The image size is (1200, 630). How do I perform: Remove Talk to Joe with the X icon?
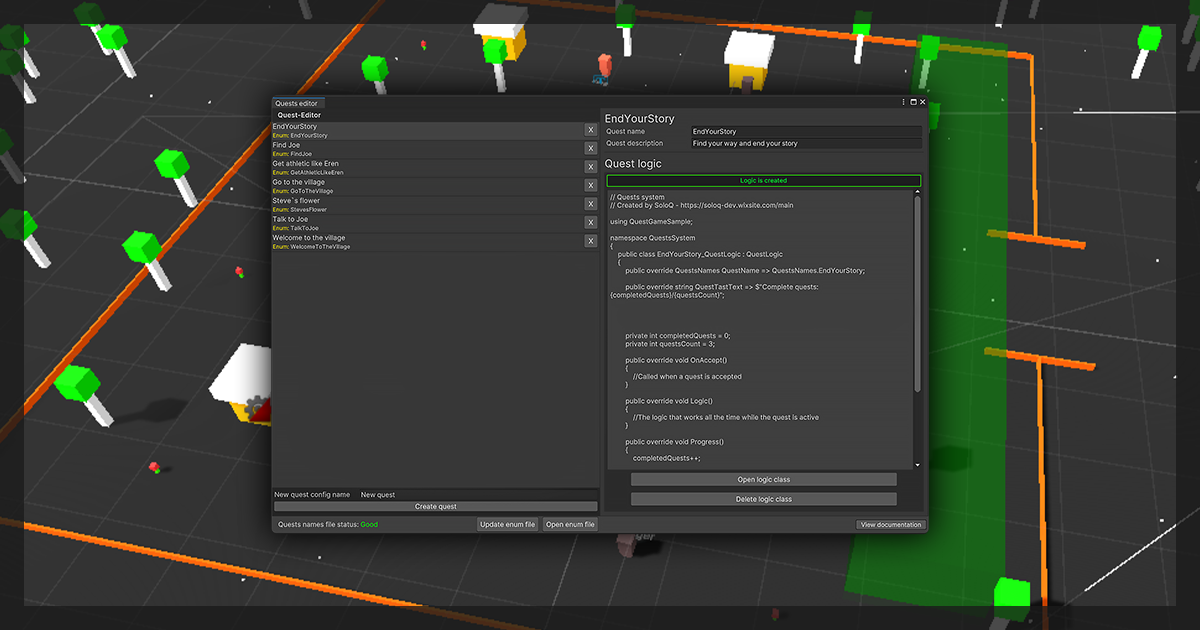tap(590, 221)
